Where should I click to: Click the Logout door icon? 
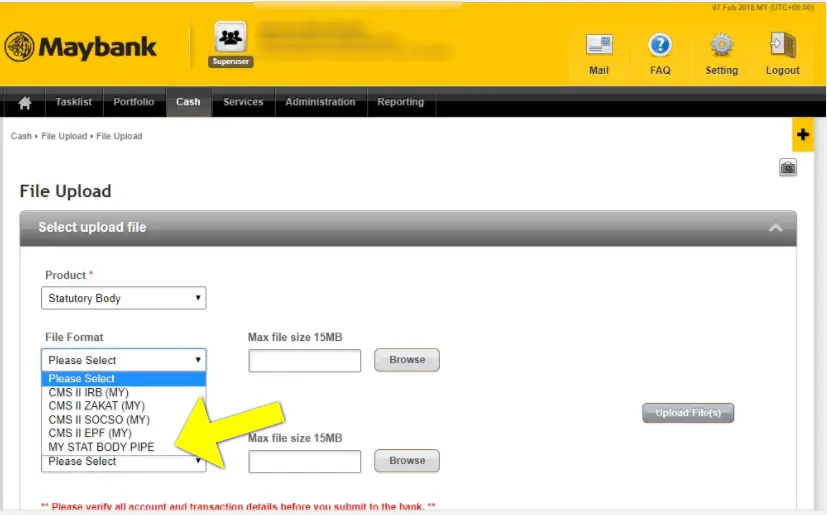783,45
